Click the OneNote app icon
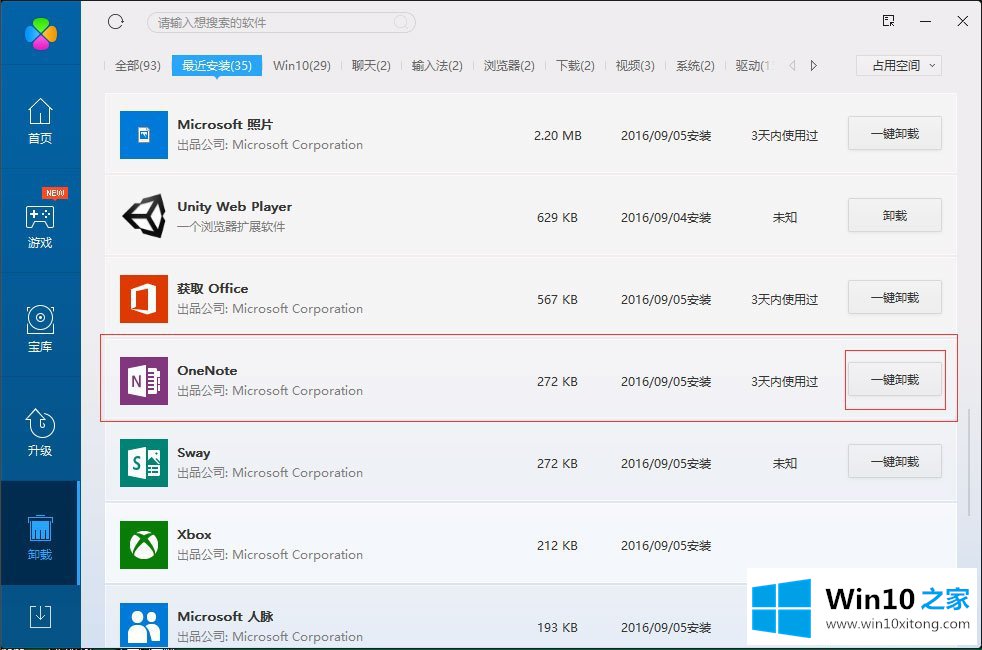This screenshot has width=982, height=650. click(144, 381)
